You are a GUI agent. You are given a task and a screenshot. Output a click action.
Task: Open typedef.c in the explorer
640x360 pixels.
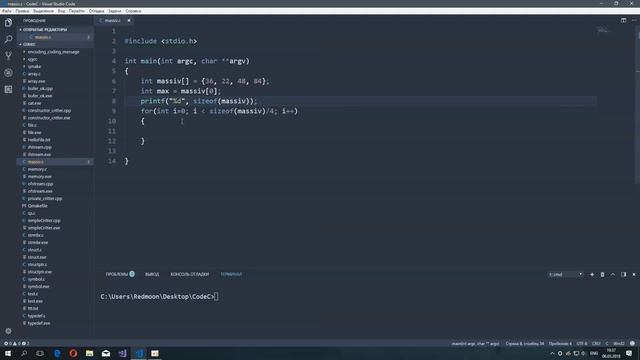point(37,316)
